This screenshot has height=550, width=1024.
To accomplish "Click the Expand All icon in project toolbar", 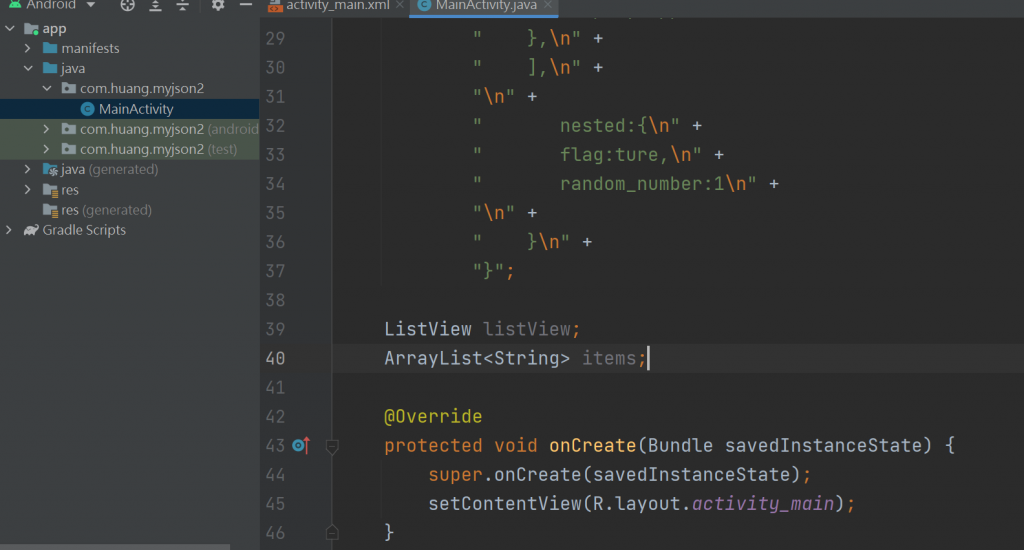I will pos(155,5).
